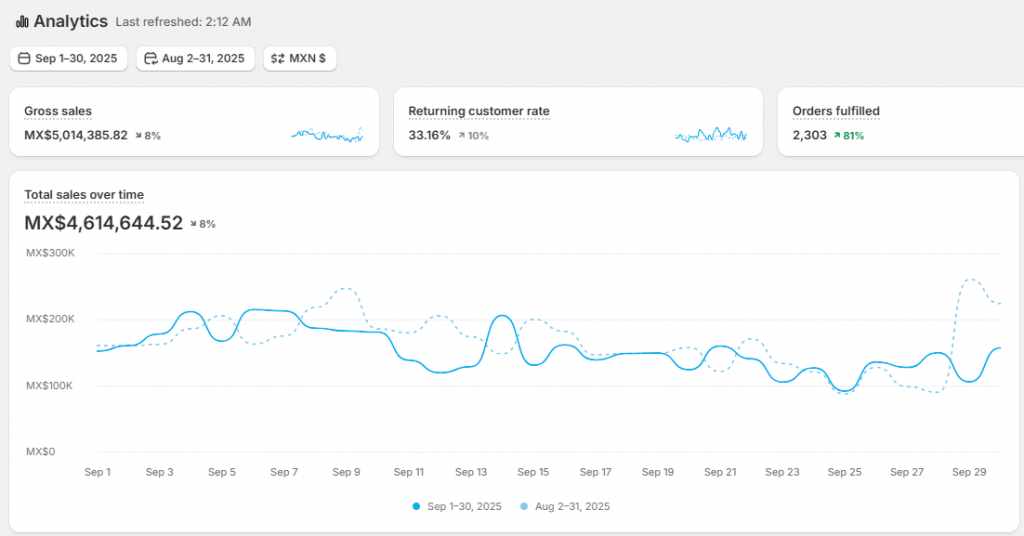The height and width of the screenshot is (536, 1024).
Task: Click the Sep 21 x-axis label
Action: pos(720,472)
